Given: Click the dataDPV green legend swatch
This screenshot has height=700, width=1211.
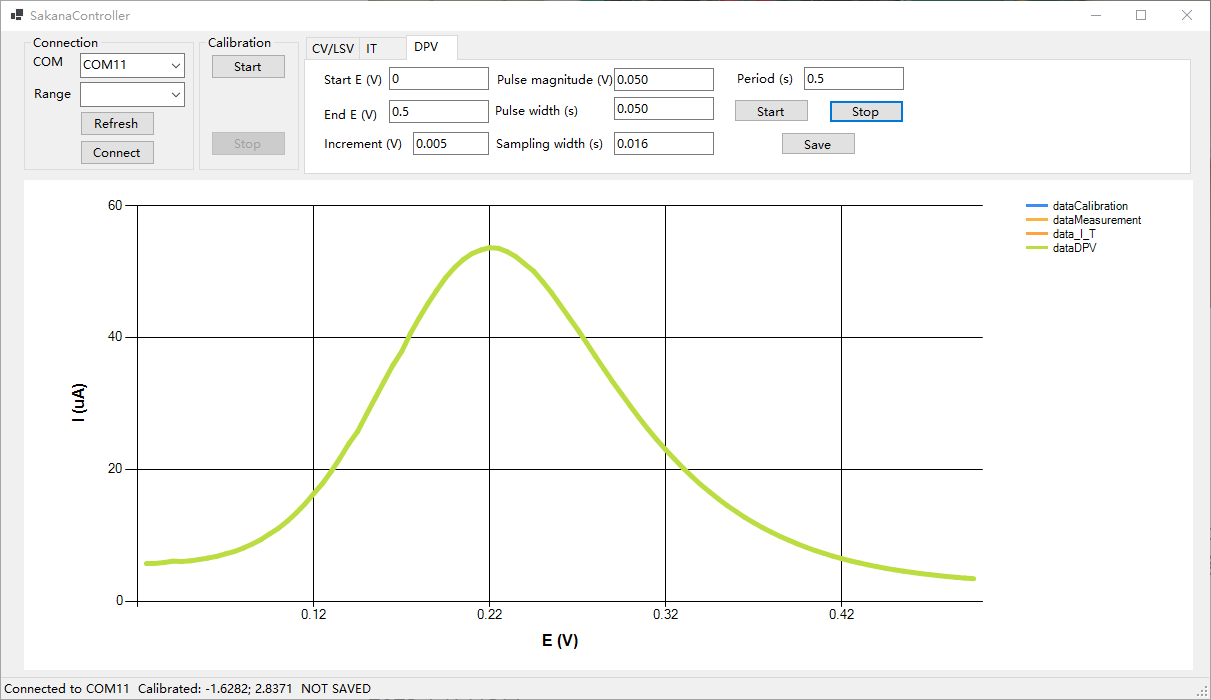Looking at the screenshot, I should [x=1037, y=248].
